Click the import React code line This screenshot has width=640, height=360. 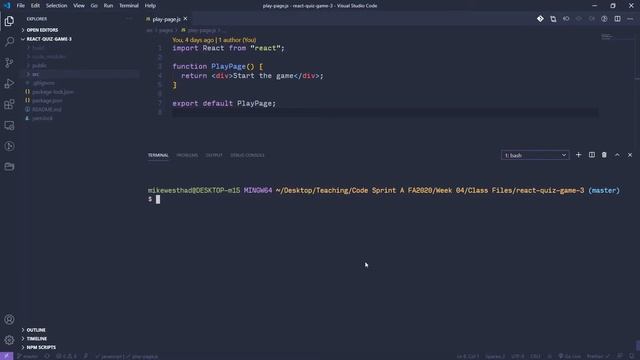tap(228, 48)
